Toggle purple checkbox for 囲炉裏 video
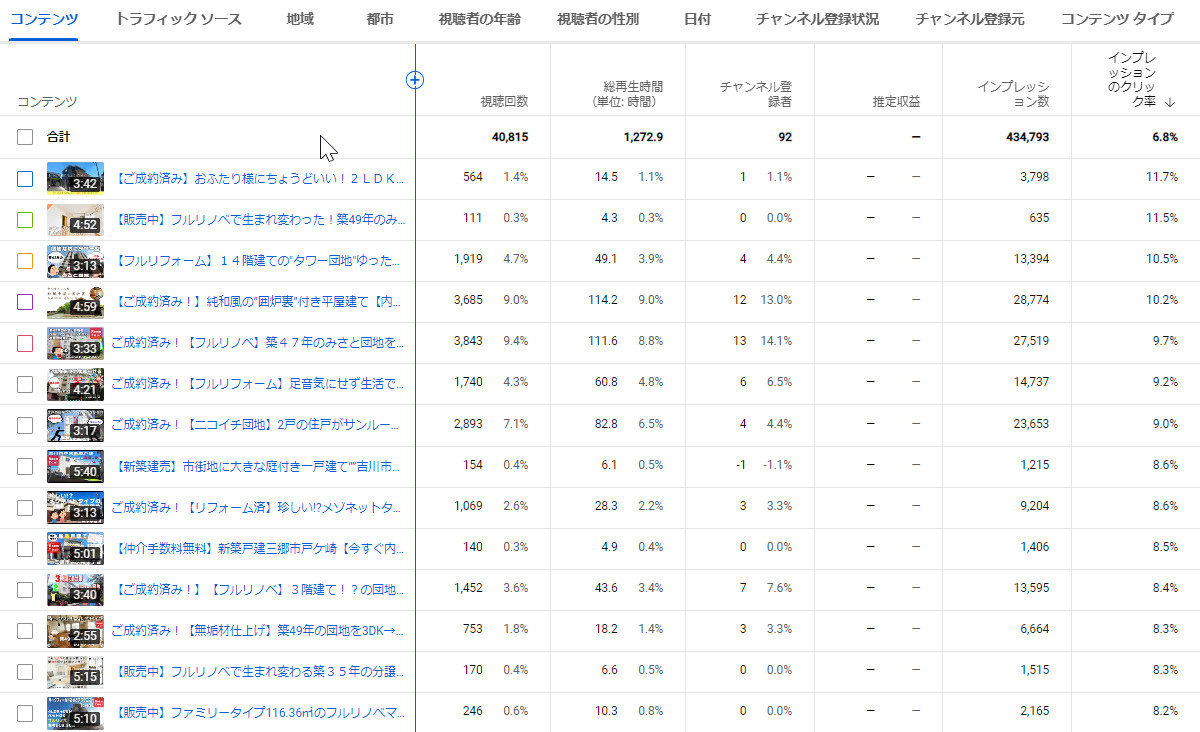Screen dimensions: 1200x732 point(25,301)
